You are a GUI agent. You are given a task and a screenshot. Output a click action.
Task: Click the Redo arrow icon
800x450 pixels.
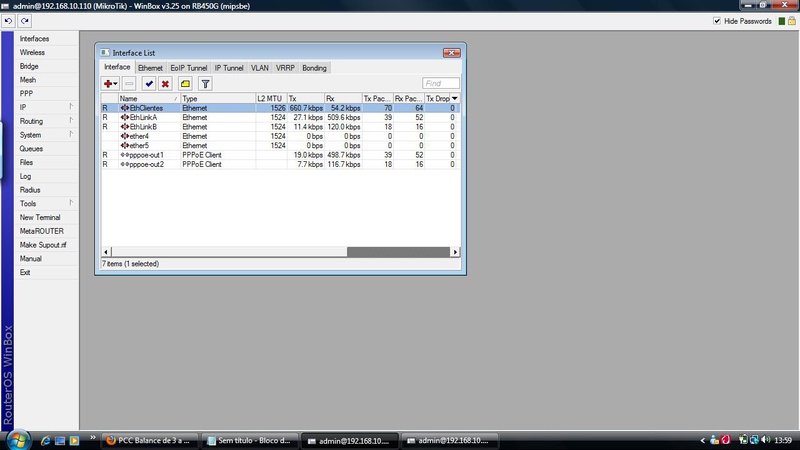click(24, 21)
